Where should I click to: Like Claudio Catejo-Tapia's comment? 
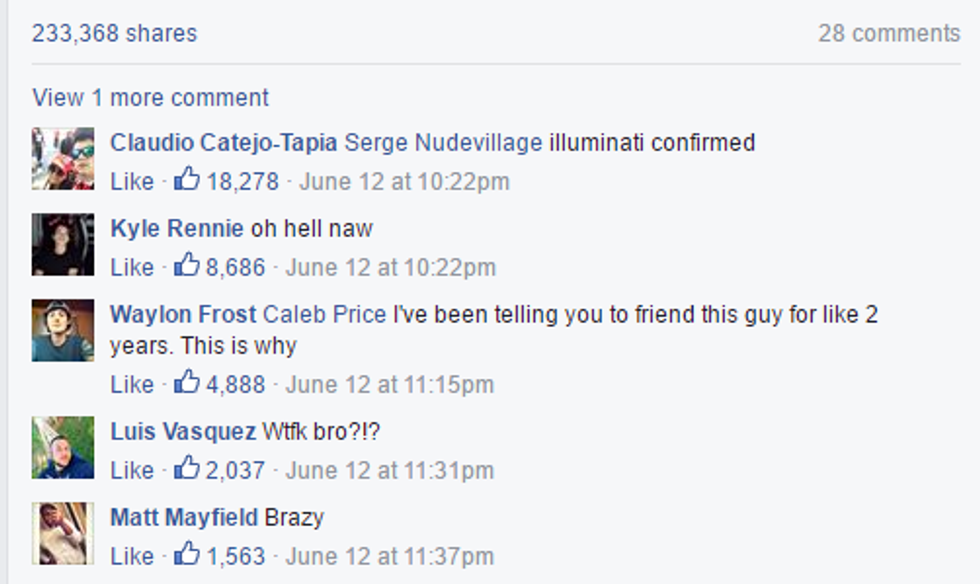click(132, 182)
